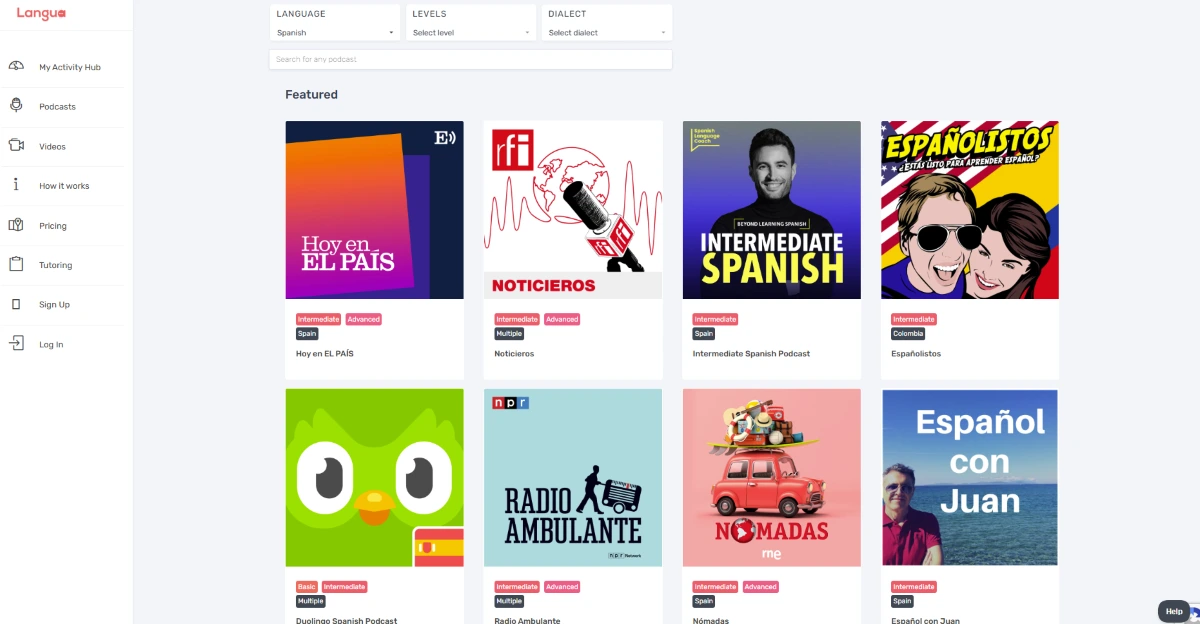
Task: Open the Language dropdown showing Spanish
Action: click(337, 32)
